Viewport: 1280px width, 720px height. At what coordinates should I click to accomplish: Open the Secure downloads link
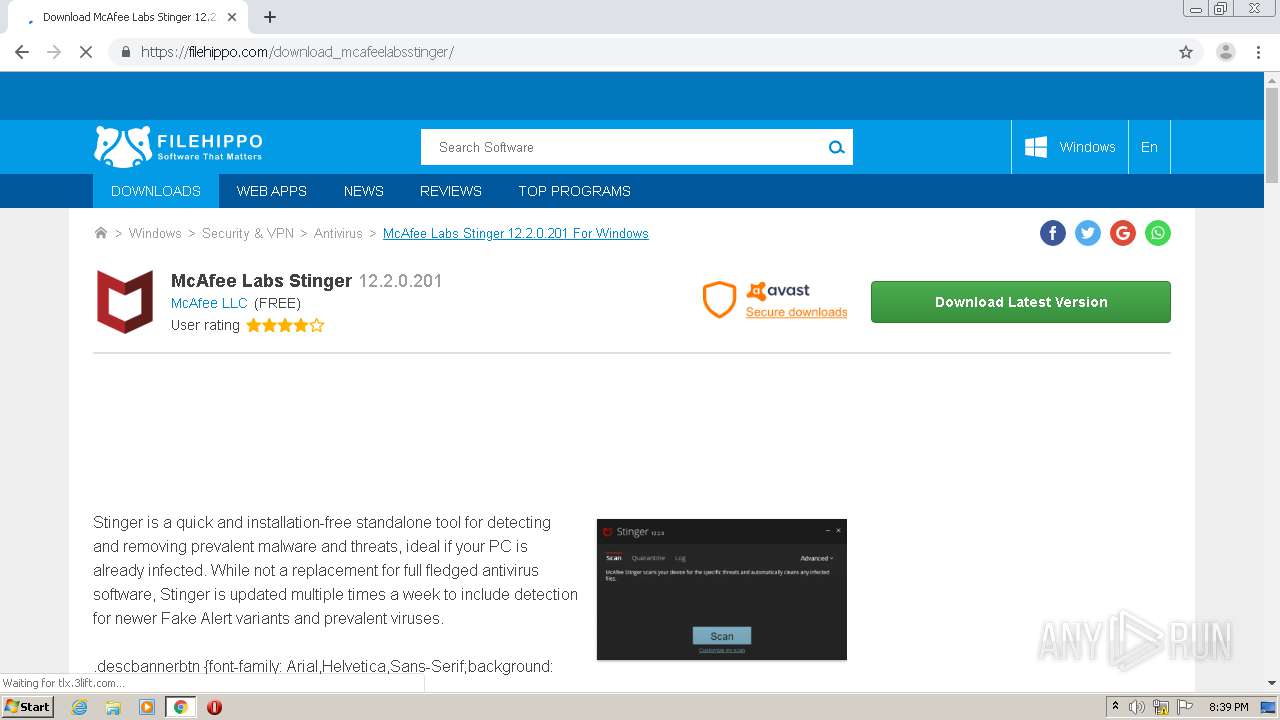coord(796,312)
